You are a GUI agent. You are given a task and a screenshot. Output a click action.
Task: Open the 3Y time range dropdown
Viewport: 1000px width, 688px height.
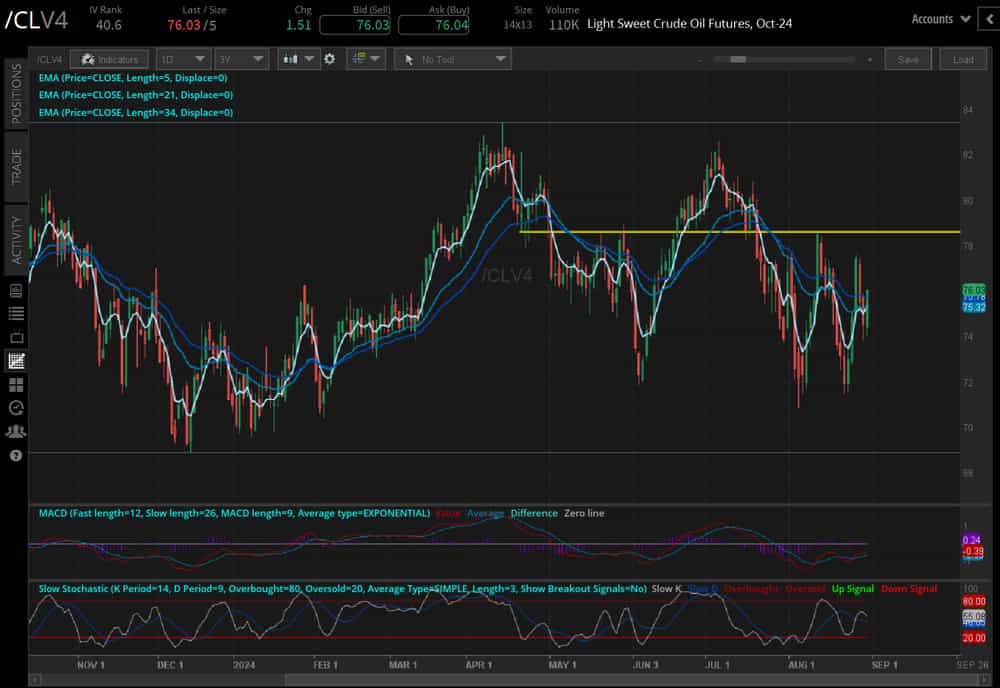click(x=240, y=59)
